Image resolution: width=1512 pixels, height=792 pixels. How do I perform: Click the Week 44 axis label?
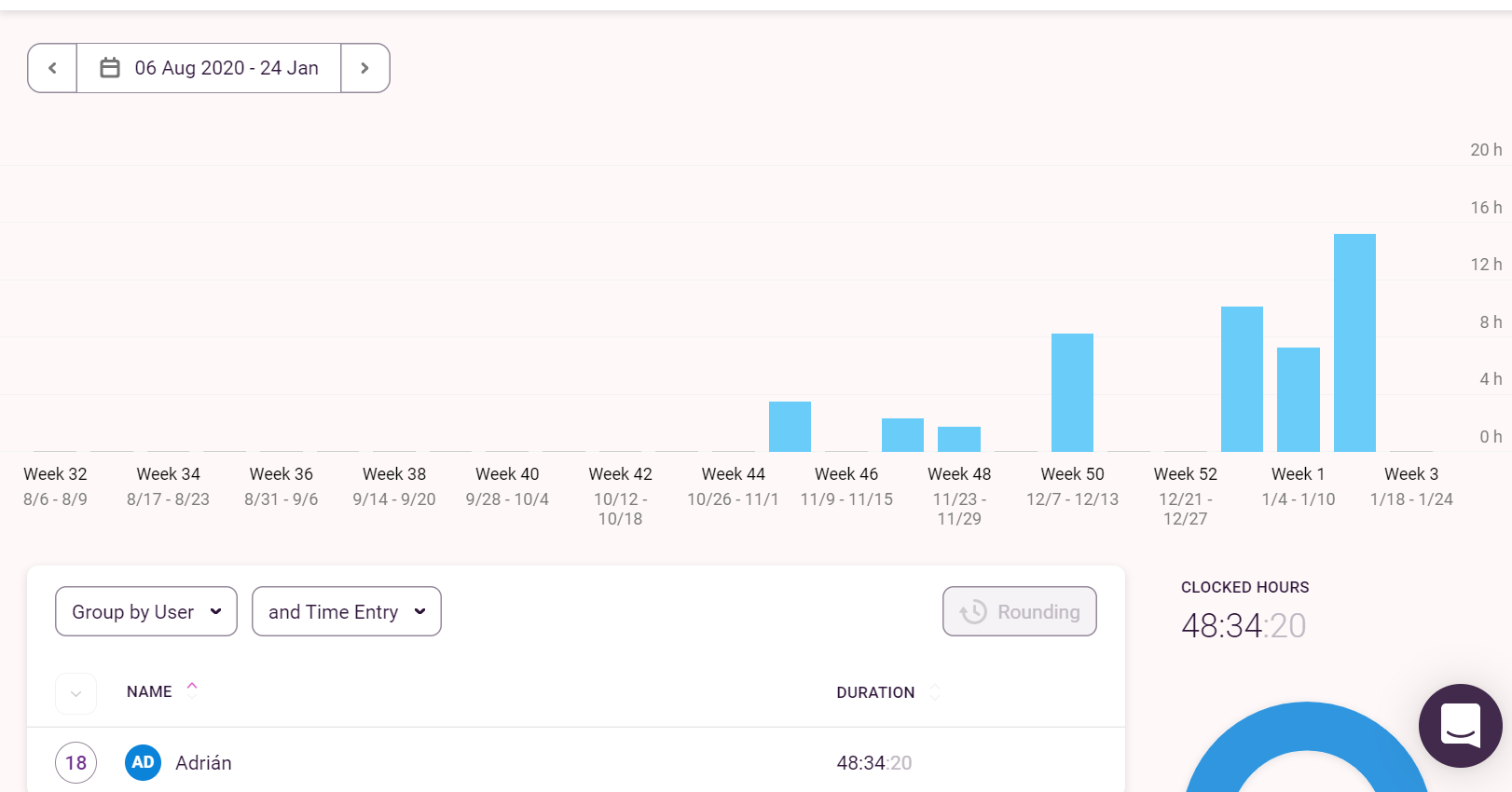(734, 474)
